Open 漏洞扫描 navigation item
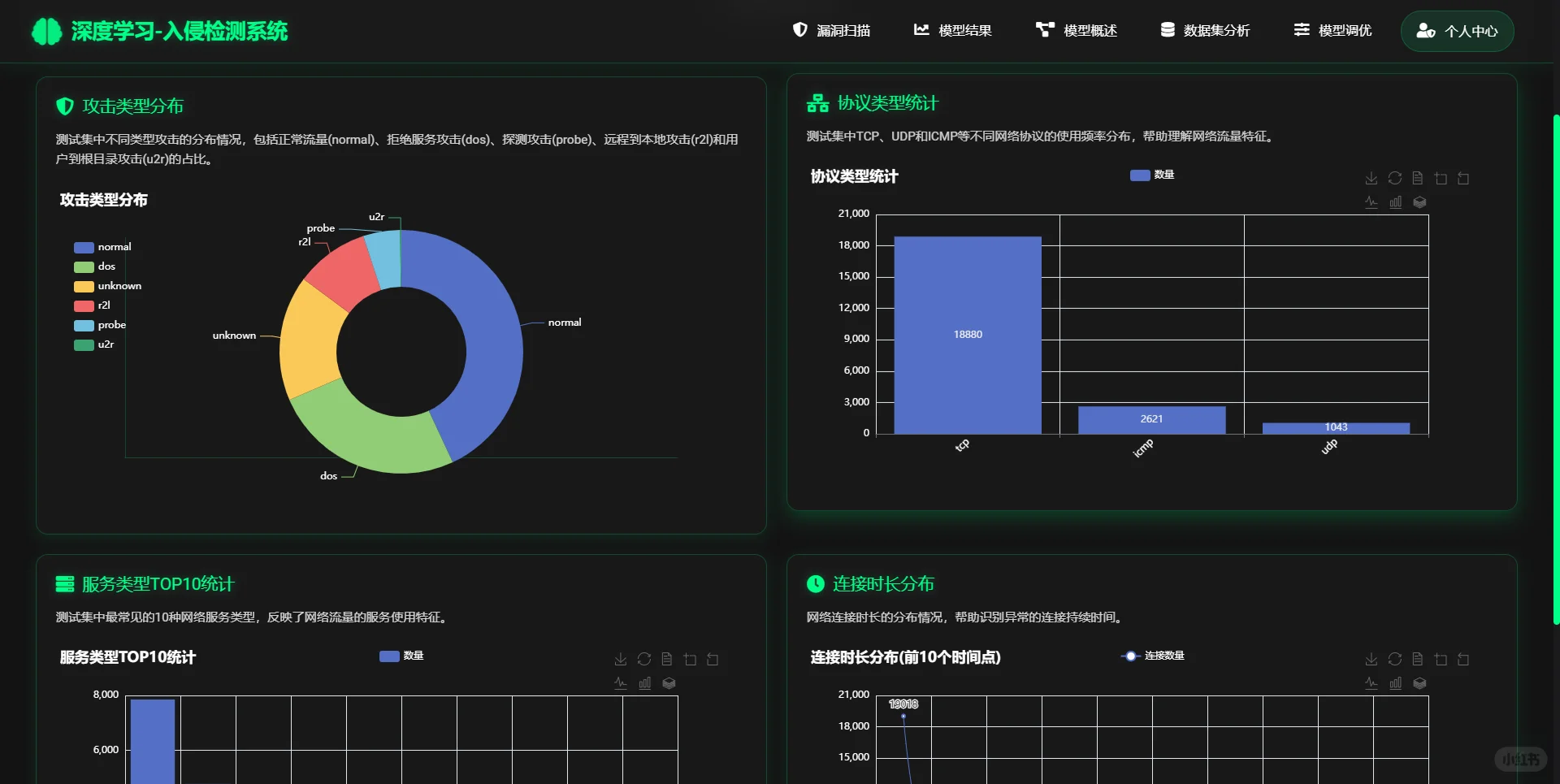This screenshot has height=784, width=1560. tap(831, 30)
